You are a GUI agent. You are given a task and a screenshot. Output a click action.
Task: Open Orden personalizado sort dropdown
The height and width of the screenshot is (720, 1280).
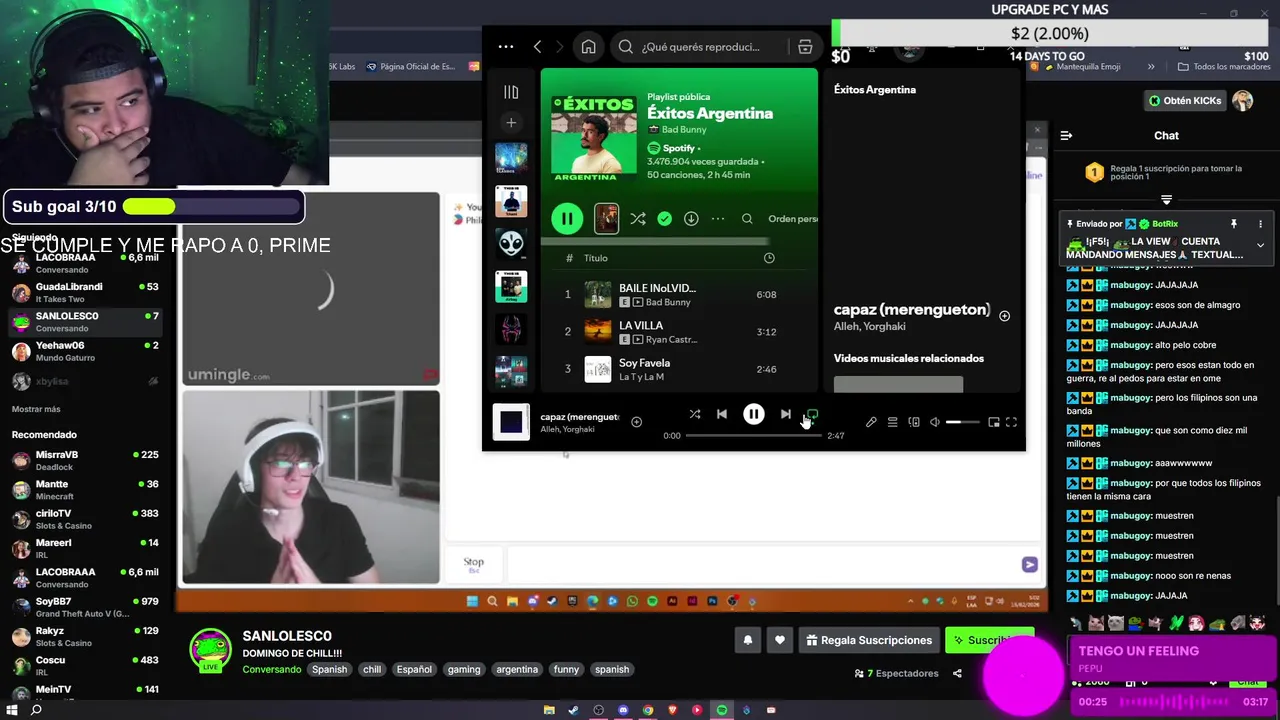793,218
